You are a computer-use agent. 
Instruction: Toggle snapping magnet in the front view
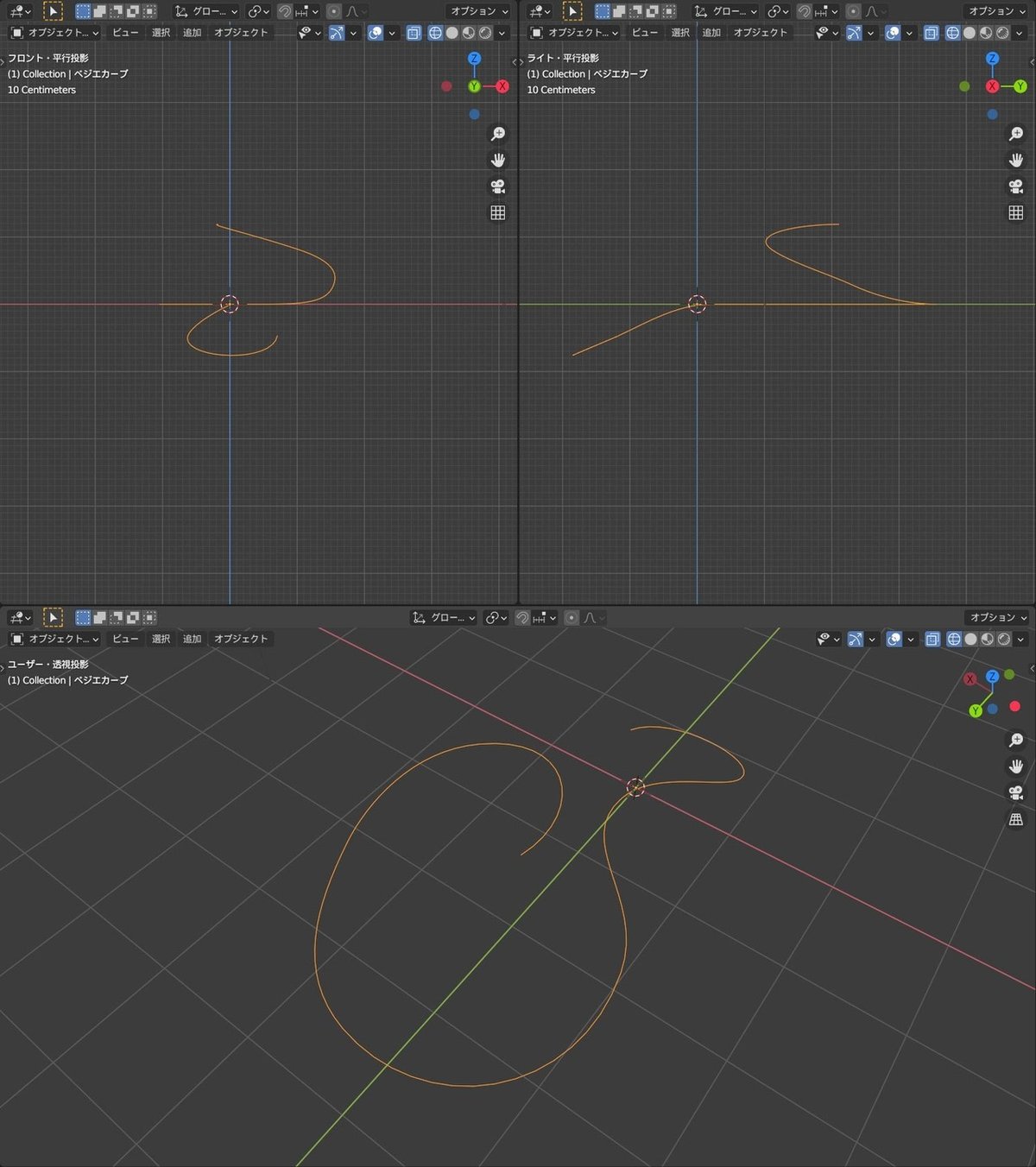(284, 11)
